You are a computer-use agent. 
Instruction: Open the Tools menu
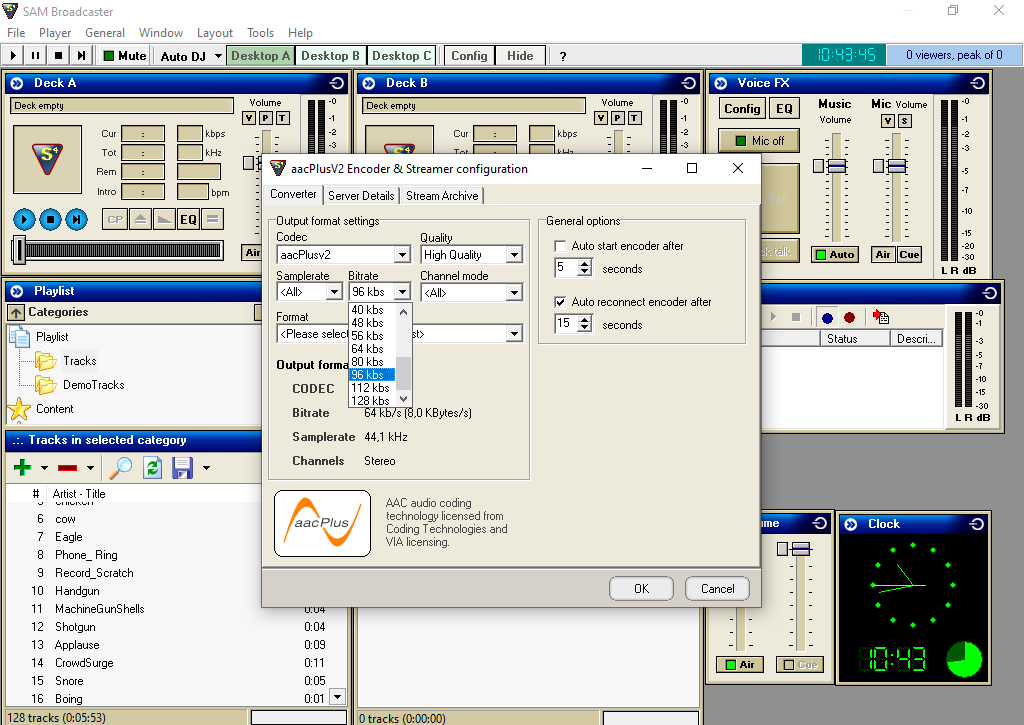[x=260, y=33]
